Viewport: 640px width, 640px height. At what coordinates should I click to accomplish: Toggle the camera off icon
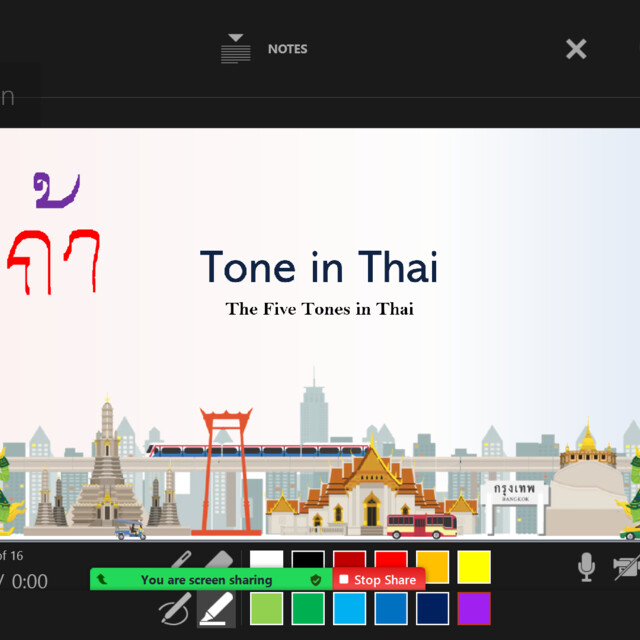(627, 567)
